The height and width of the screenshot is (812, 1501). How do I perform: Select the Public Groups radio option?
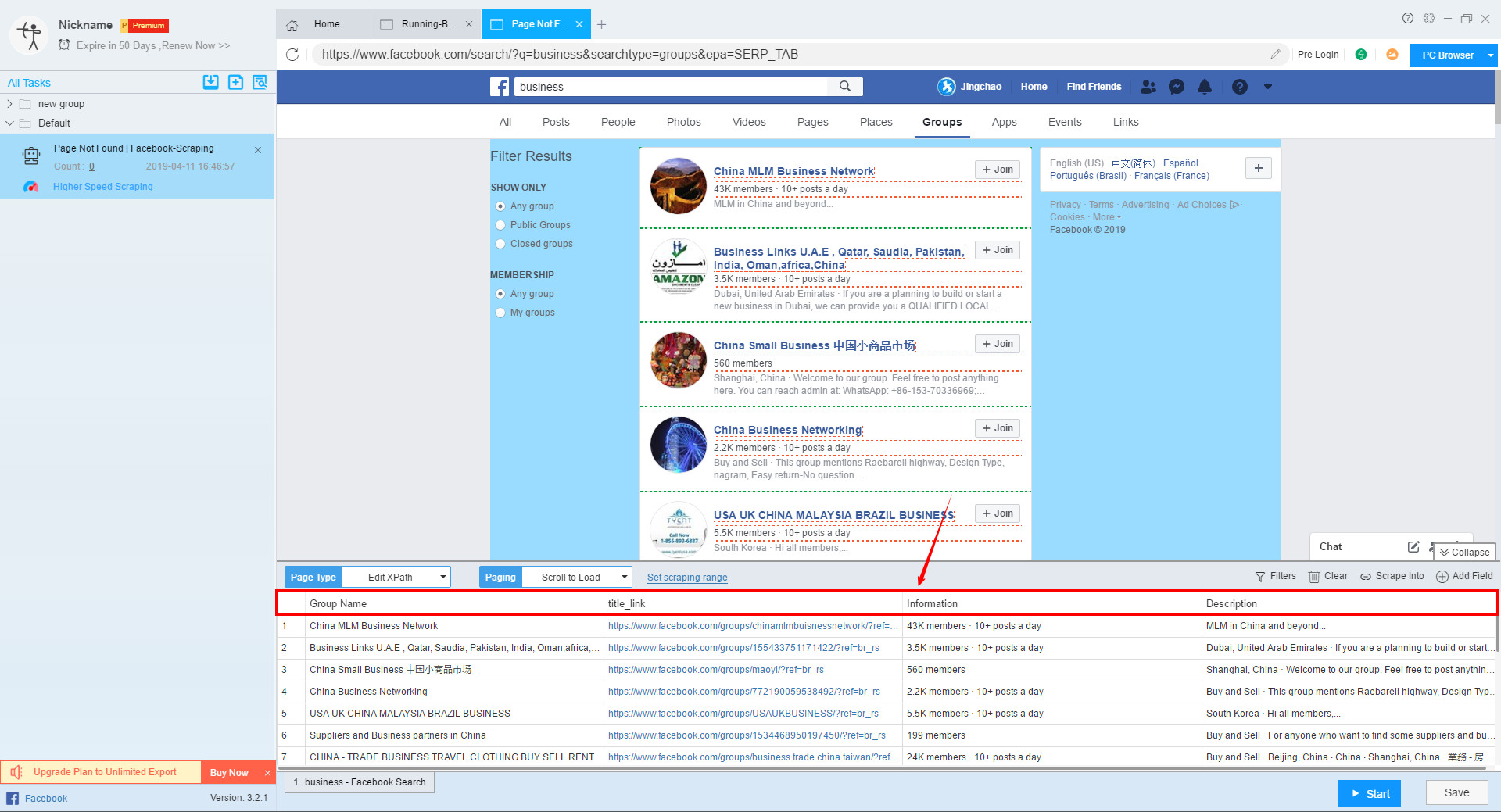click(x=500, y=225)
